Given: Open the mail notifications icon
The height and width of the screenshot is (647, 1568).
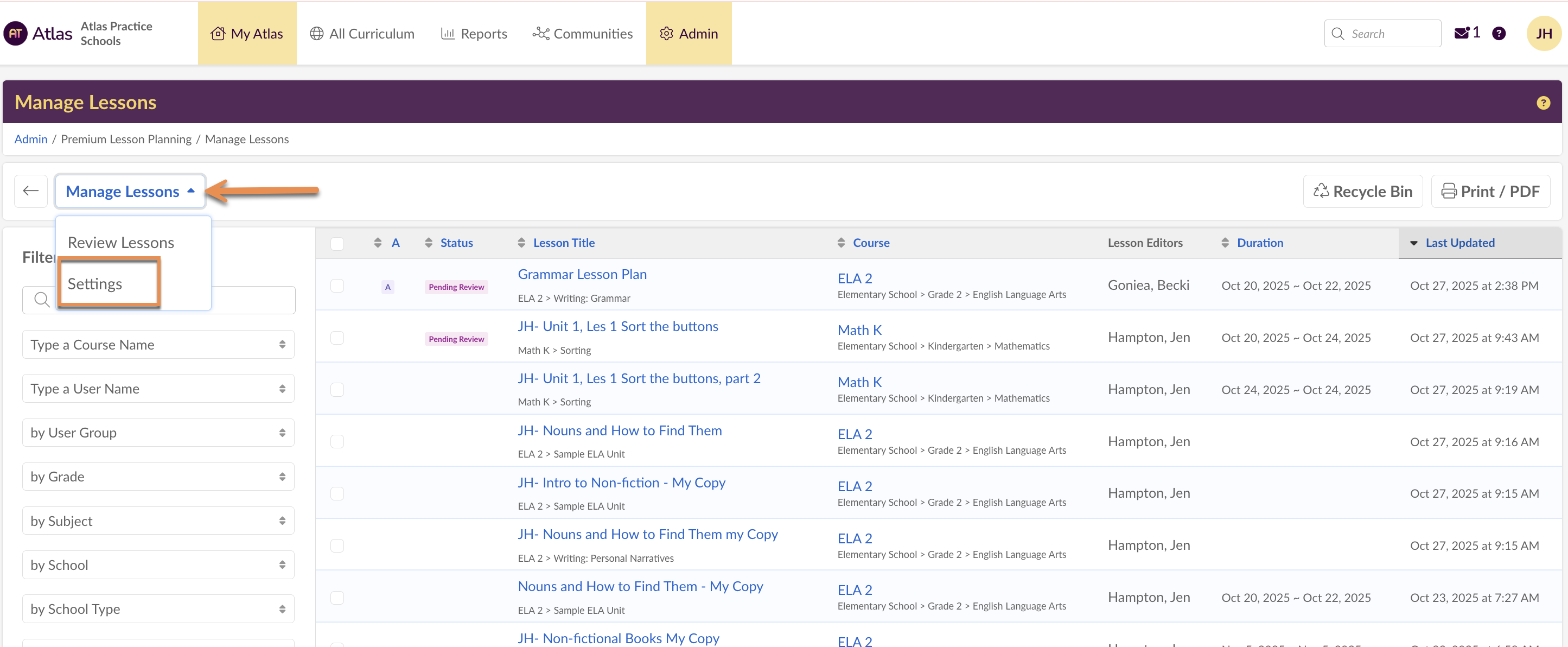Looking at the screenshot, I should point(1462,34).
